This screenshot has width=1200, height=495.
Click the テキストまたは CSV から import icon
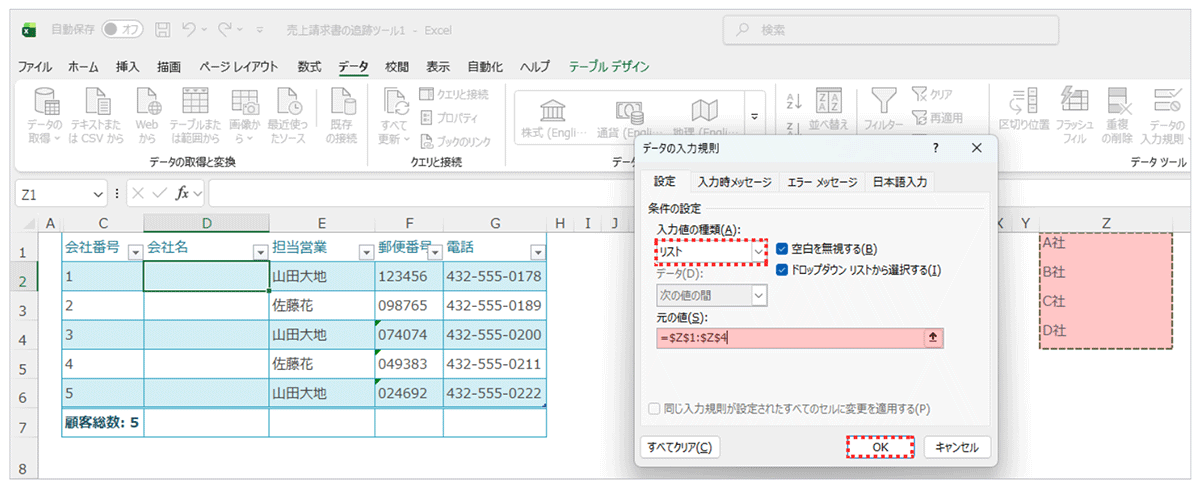pyautogui.click(x=96, y=102)
